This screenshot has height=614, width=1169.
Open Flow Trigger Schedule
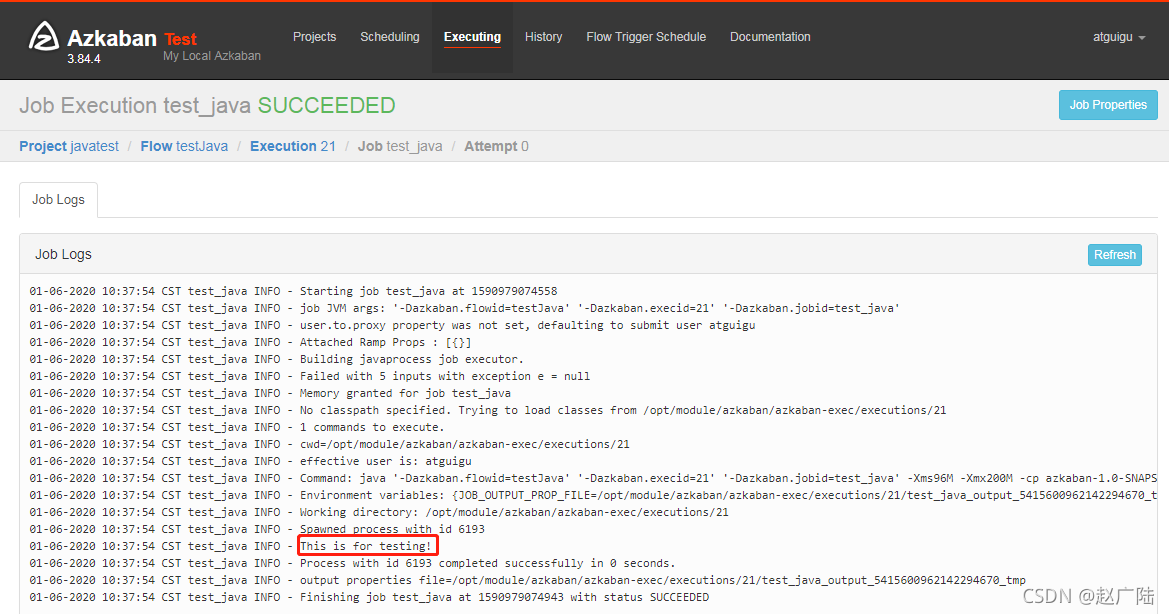point(646,37)
